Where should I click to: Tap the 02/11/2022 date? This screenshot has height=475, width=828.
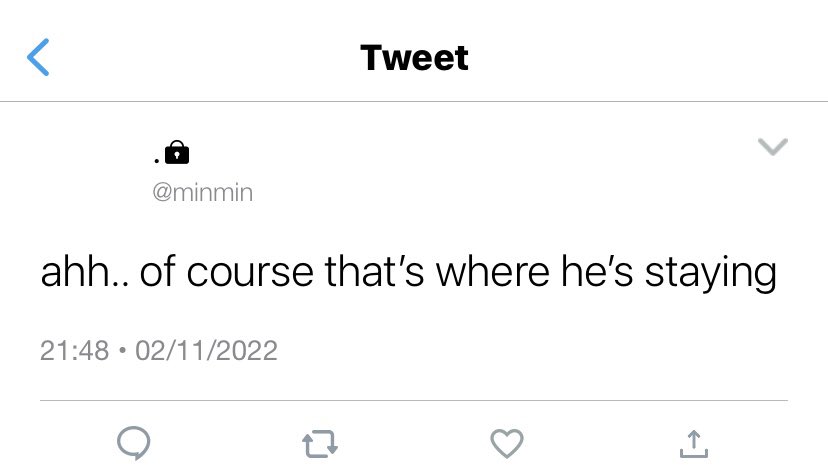[x=206, y=350]
